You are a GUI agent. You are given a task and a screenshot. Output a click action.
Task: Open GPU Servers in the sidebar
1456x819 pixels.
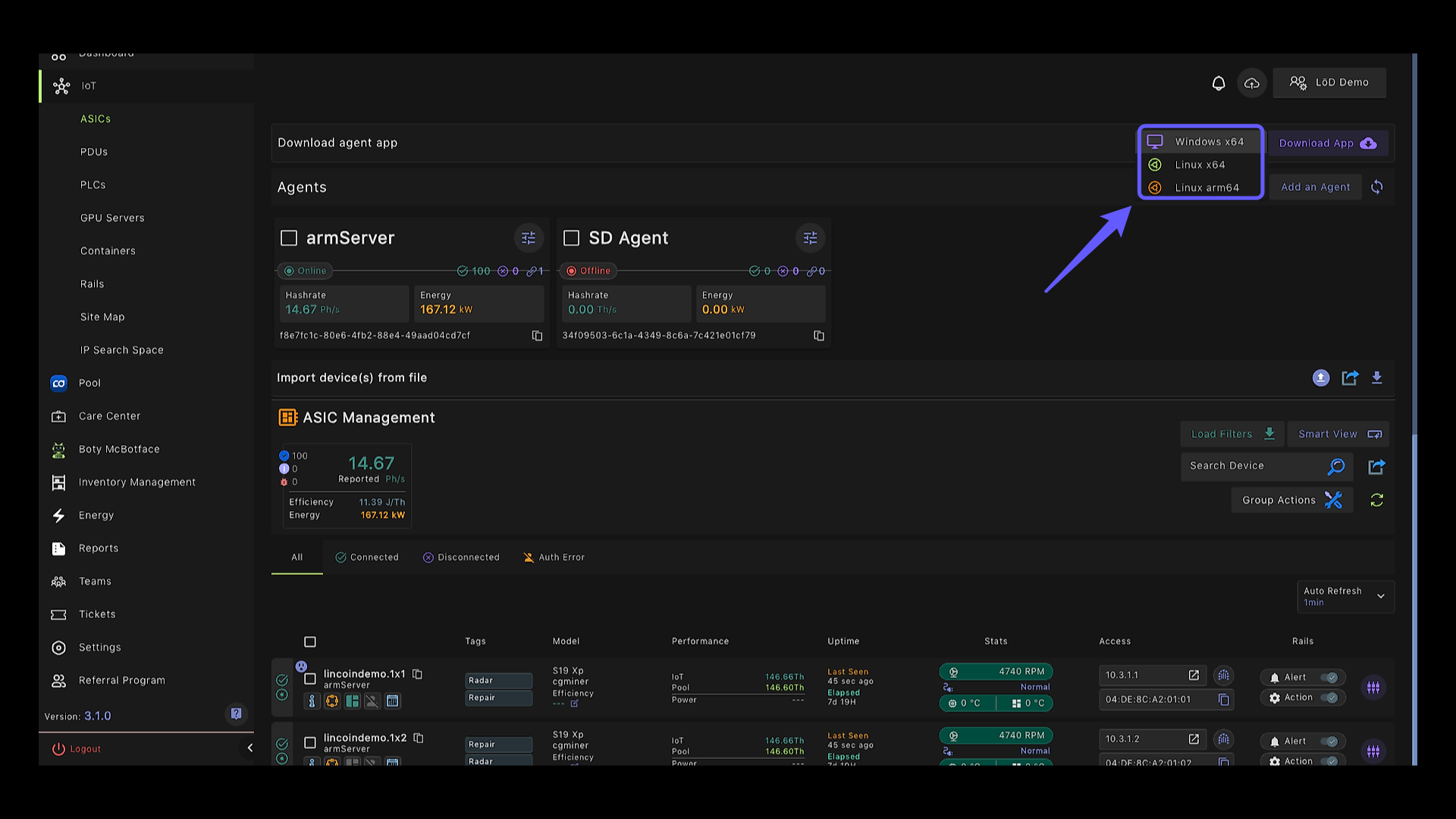click(112, 218)
